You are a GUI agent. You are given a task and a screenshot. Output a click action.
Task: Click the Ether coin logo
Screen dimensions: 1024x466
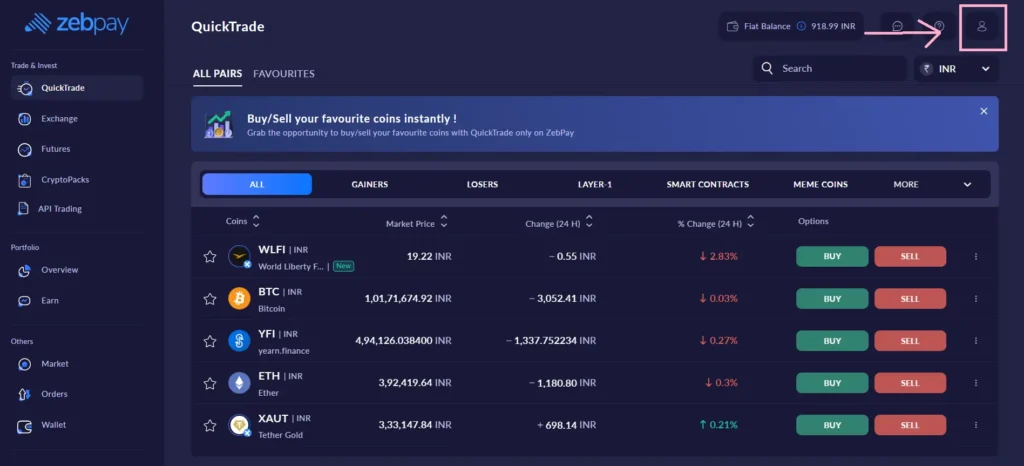coord(239,383)
